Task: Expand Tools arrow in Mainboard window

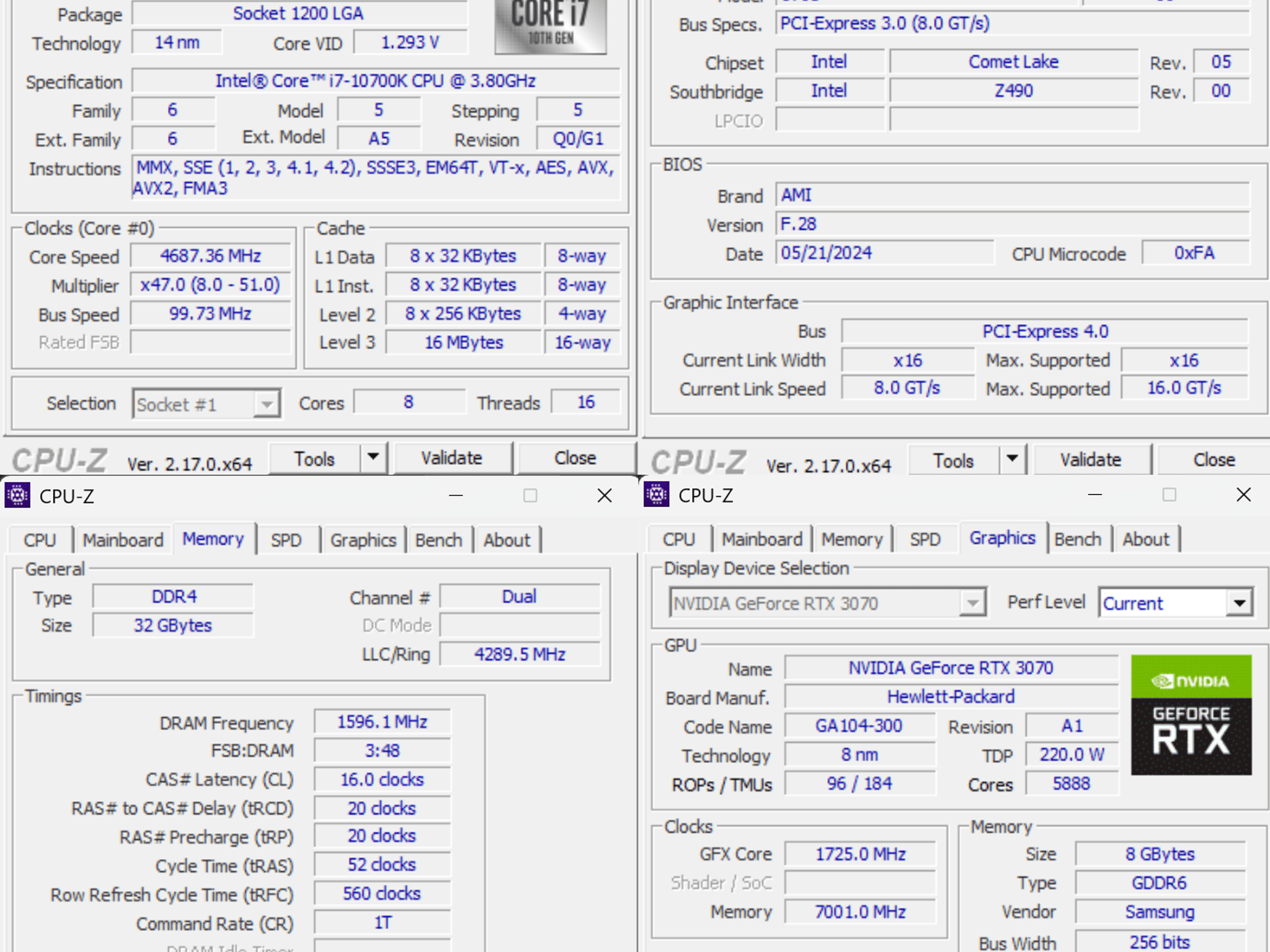Action: 1012,459
